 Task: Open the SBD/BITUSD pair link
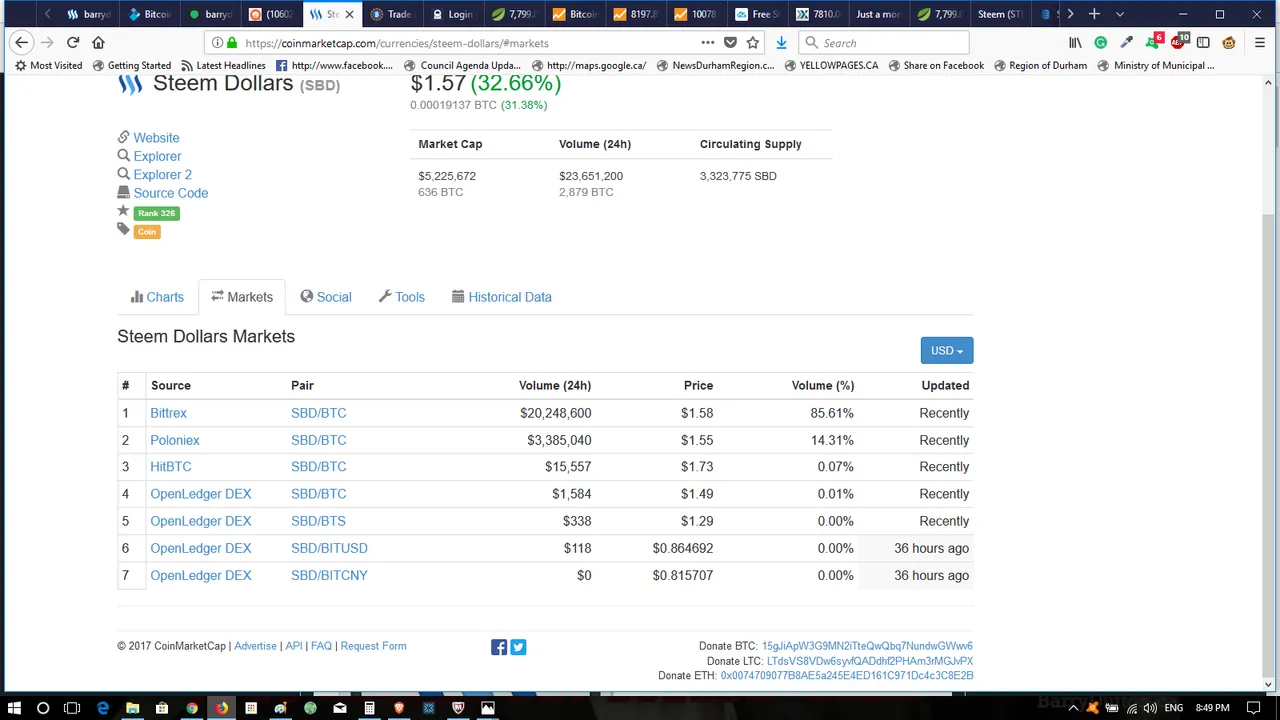click(329, 548)
